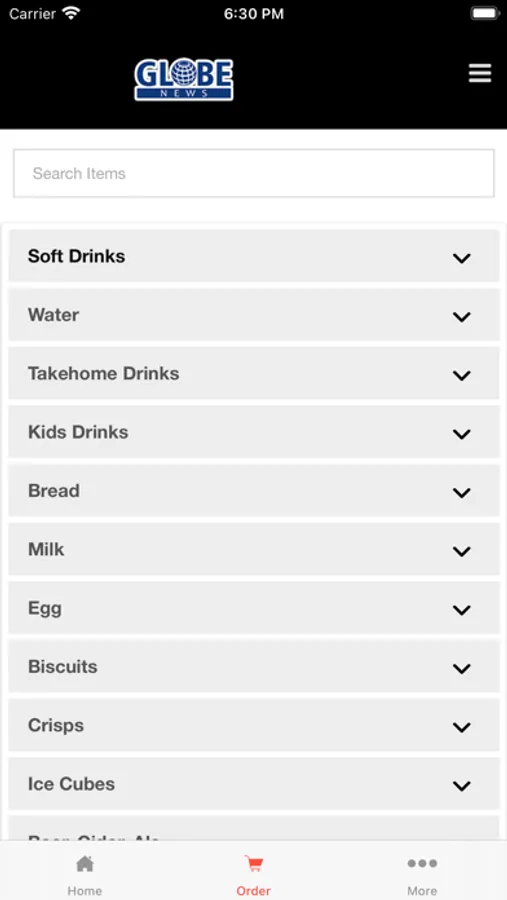
Task: Focus the Search Items field
Action: click(253, 173)
